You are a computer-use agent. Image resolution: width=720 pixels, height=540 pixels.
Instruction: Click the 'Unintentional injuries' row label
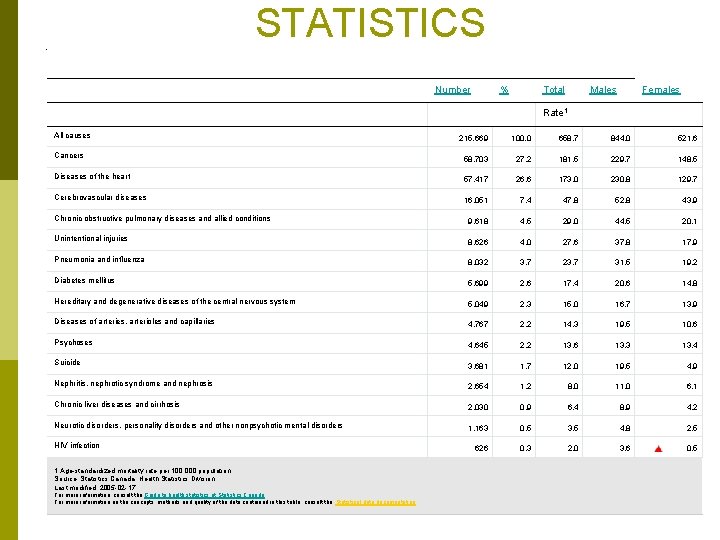[x=90, y=238]
